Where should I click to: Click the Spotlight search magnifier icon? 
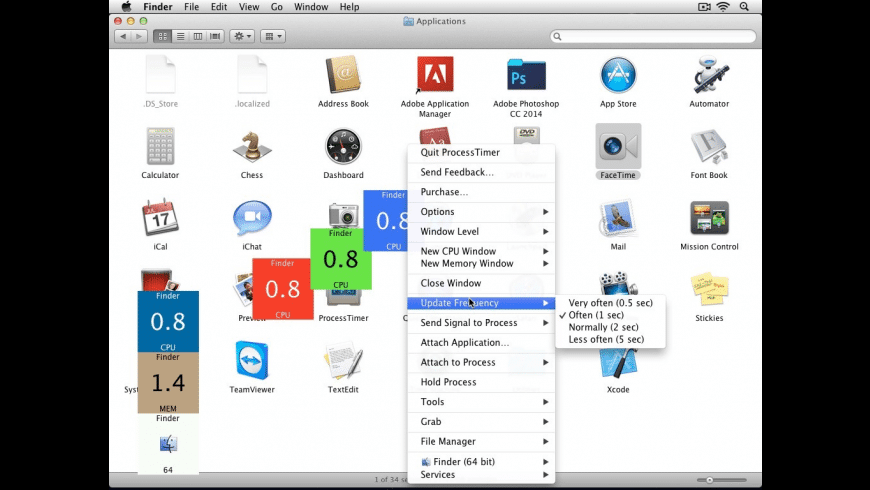pyautogui.click(x=744, y=7)
